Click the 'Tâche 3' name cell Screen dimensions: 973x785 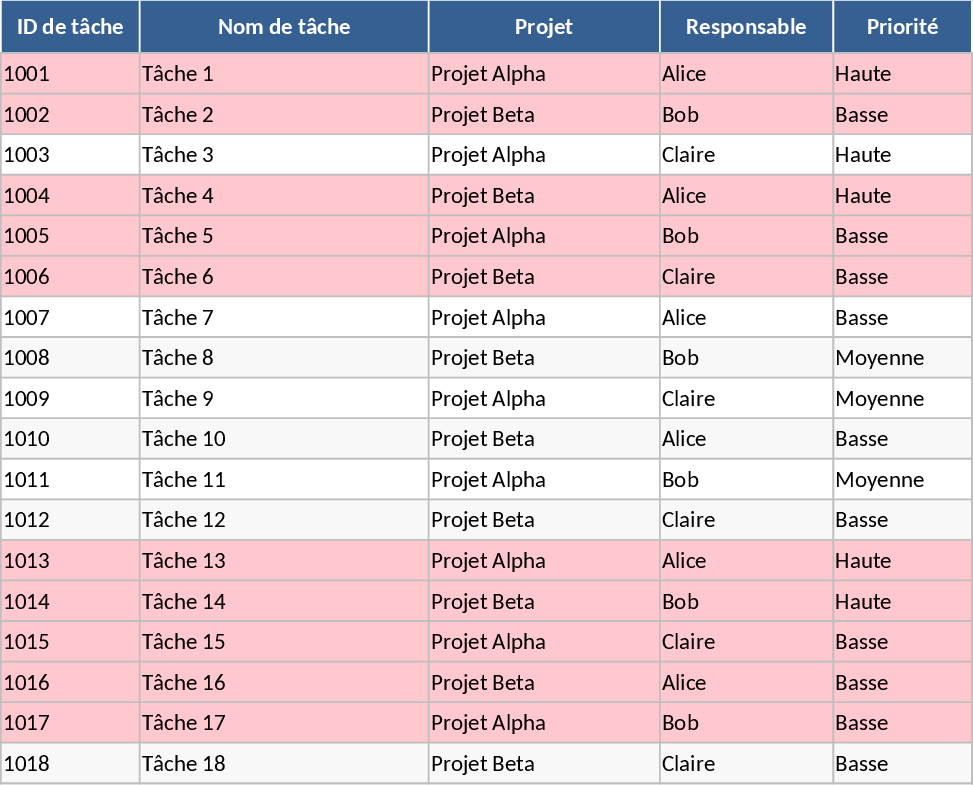(x=284, y=155)
